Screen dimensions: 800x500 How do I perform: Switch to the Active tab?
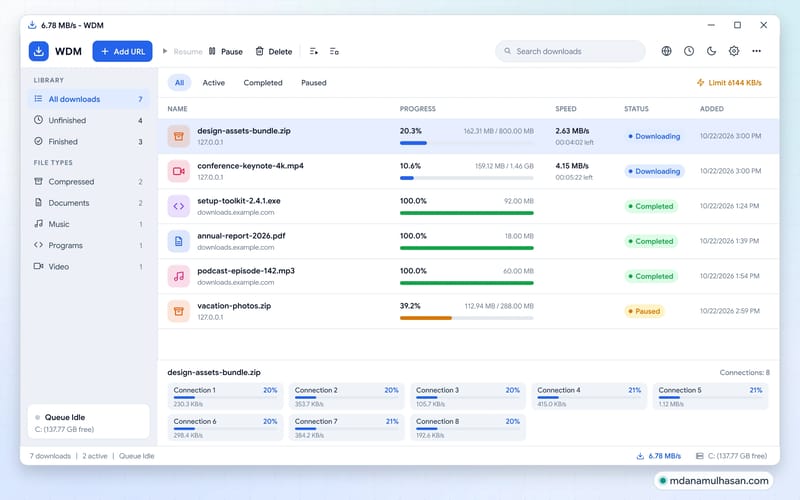[x=214, y=83]
